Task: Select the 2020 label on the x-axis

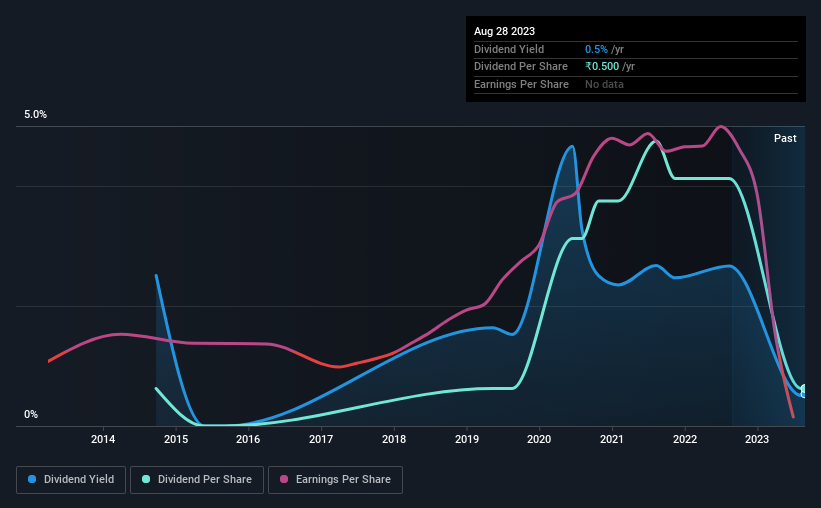Action: [539, 439]
